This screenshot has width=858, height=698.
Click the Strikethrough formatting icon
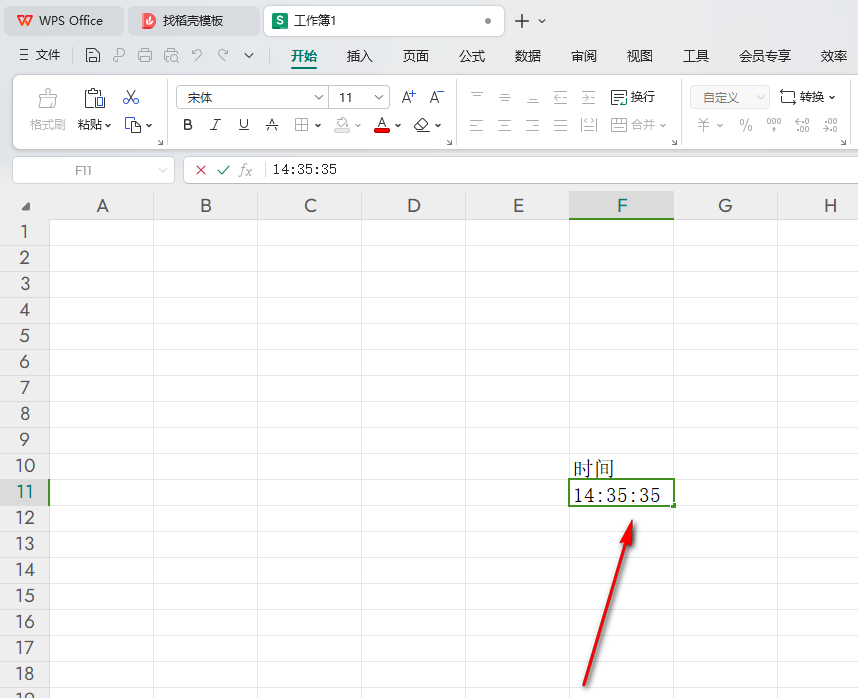pos(271,125)
